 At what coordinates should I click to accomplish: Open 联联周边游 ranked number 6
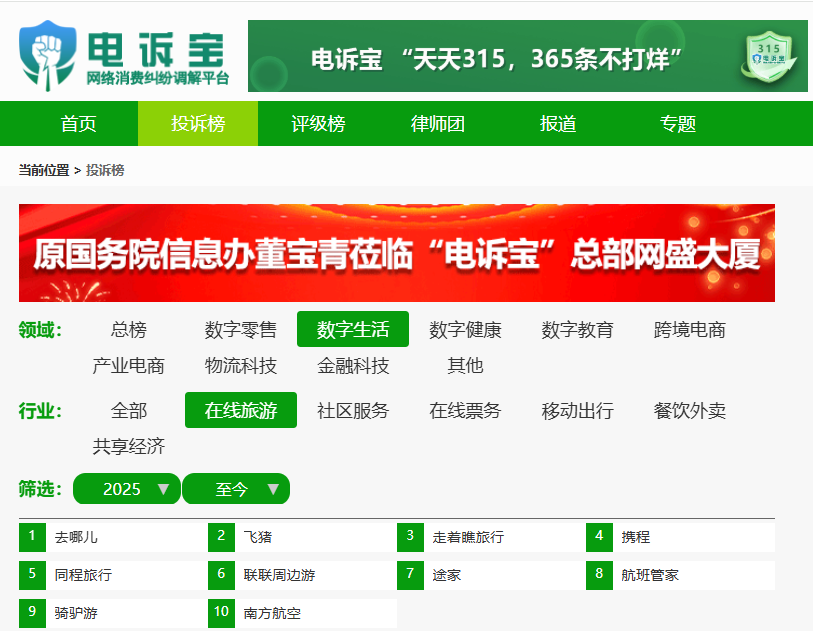[x=302, y=575]
